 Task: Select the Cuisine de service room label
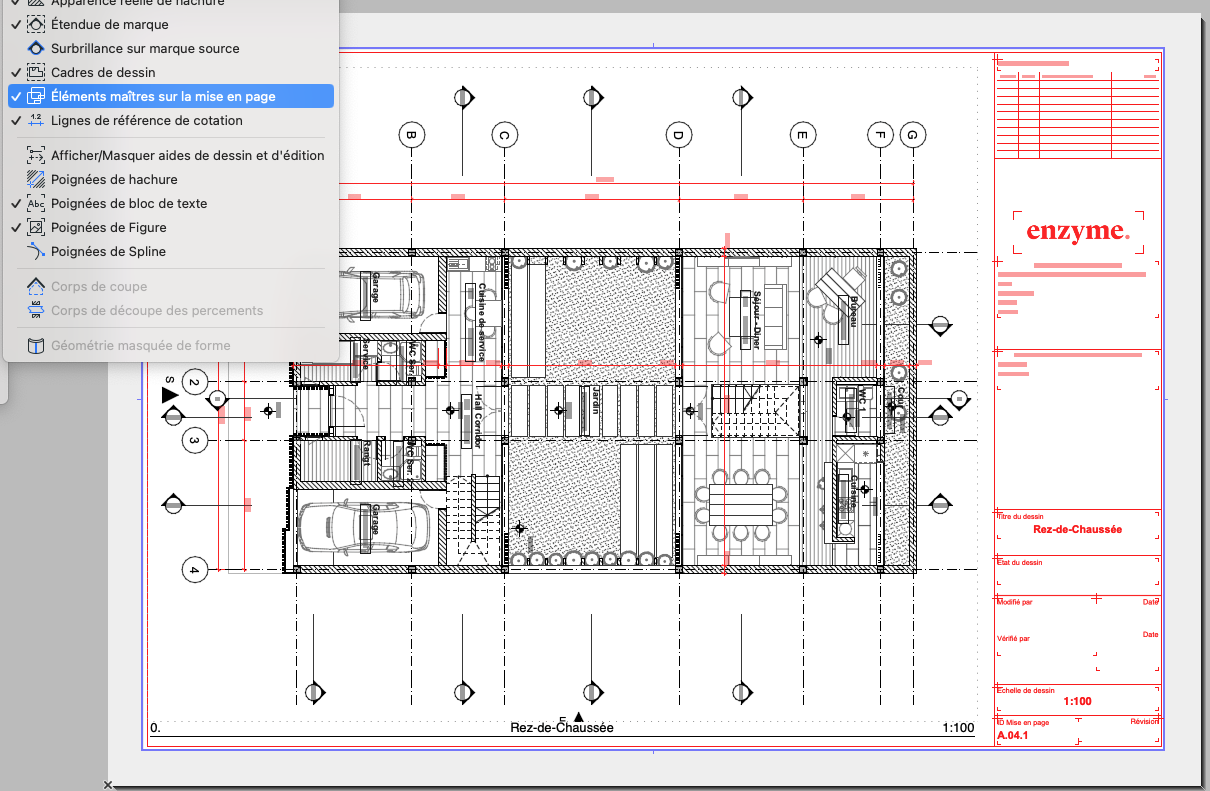tap(481, 323)
